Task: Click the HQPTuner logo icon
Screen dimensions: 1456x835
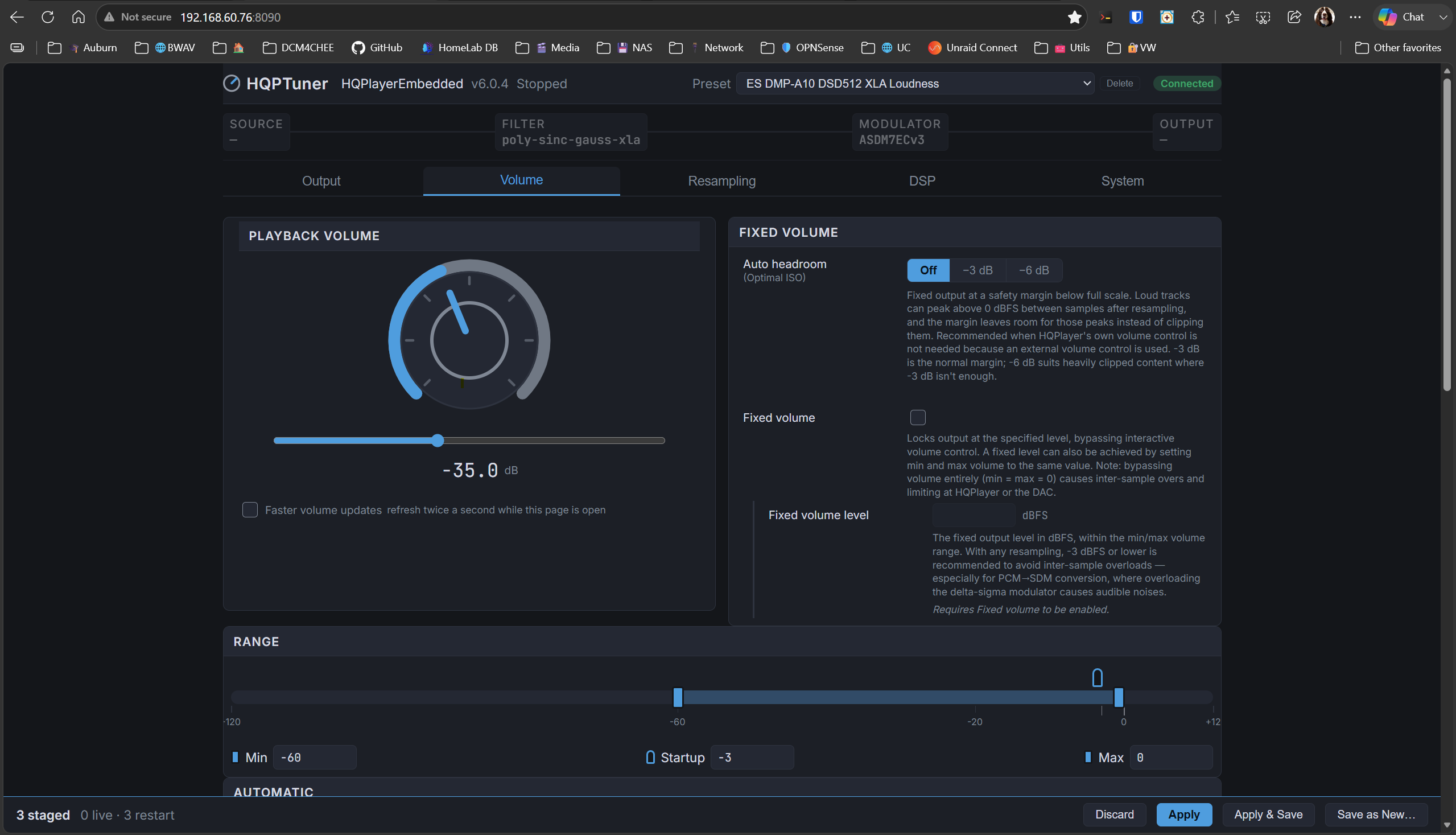Action: [x=232, y=84]
